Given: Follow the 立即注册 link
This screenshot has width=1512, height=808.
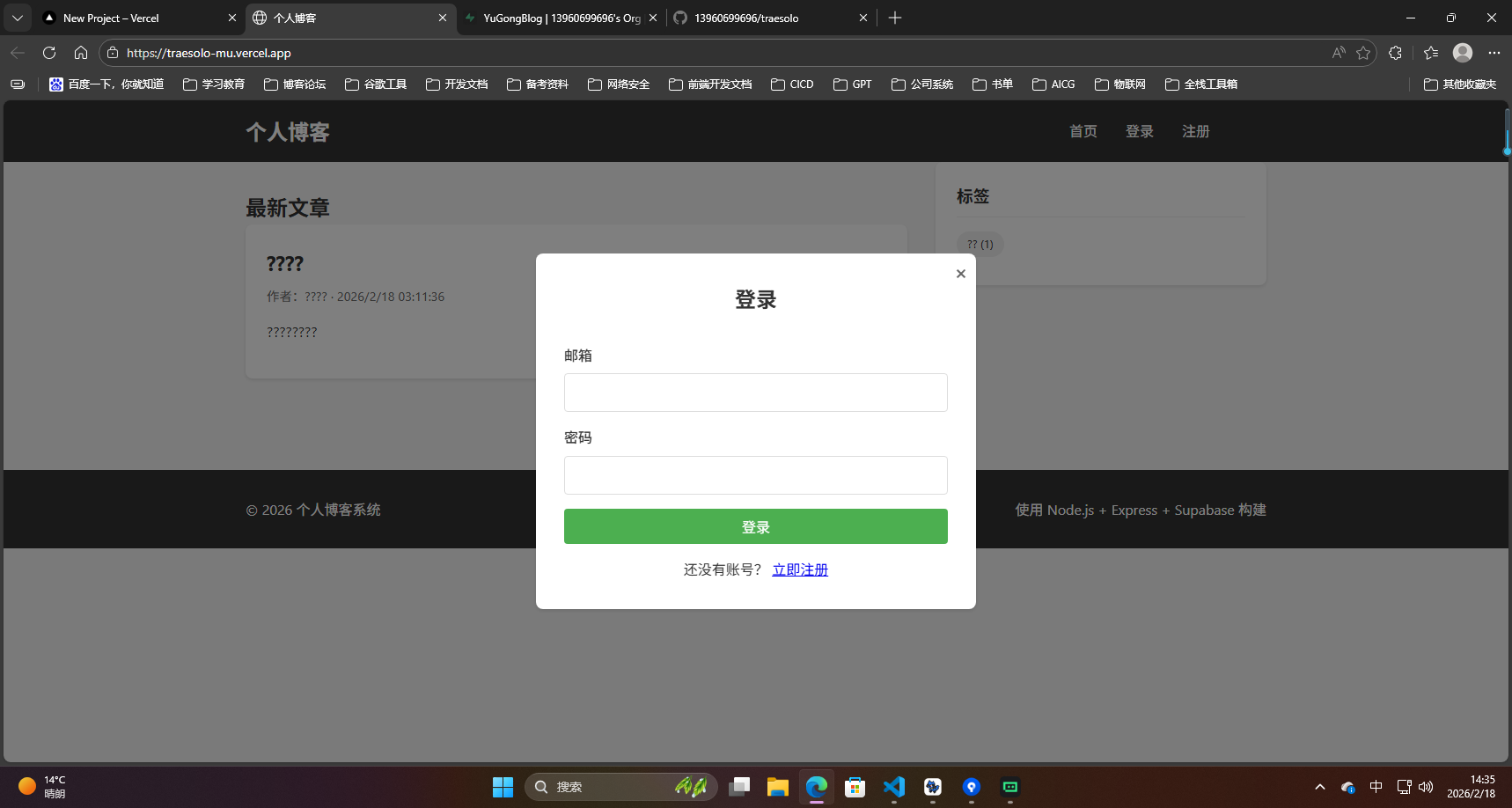Looking at the screenshot, I should point(800,569).
